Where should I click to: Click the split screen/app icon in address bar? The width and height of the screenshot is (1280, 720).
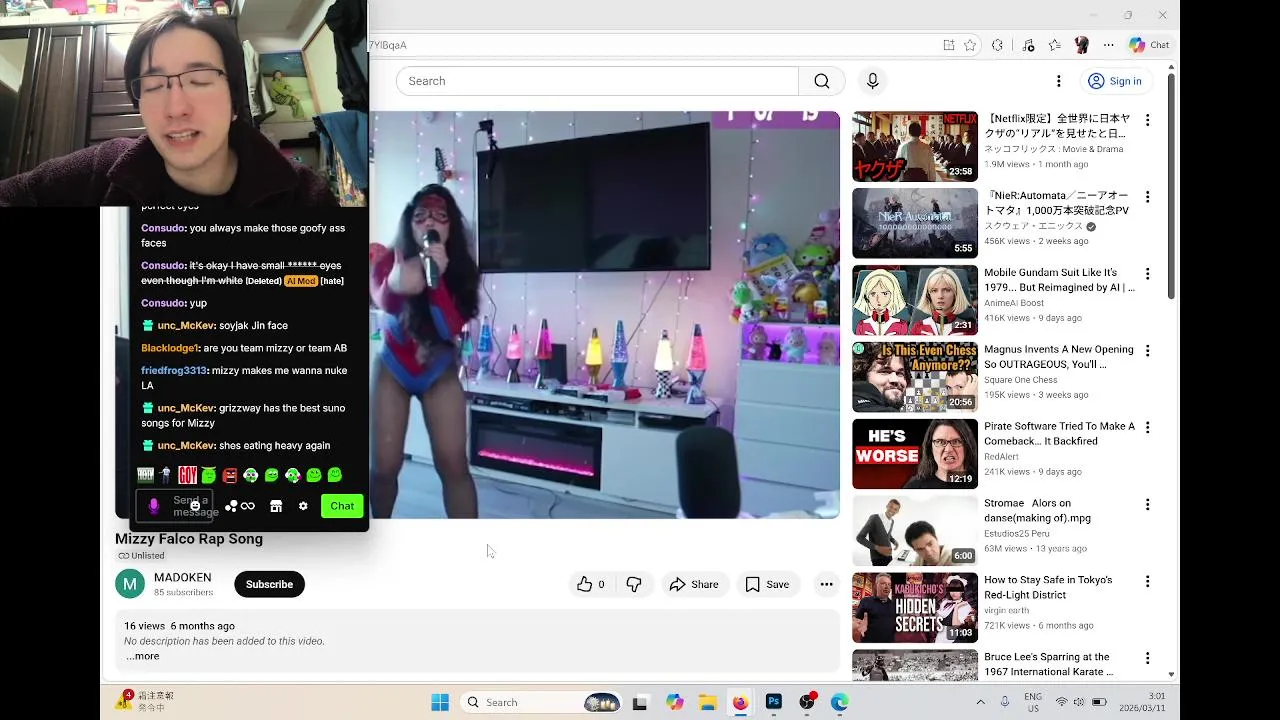pos(948,45)
